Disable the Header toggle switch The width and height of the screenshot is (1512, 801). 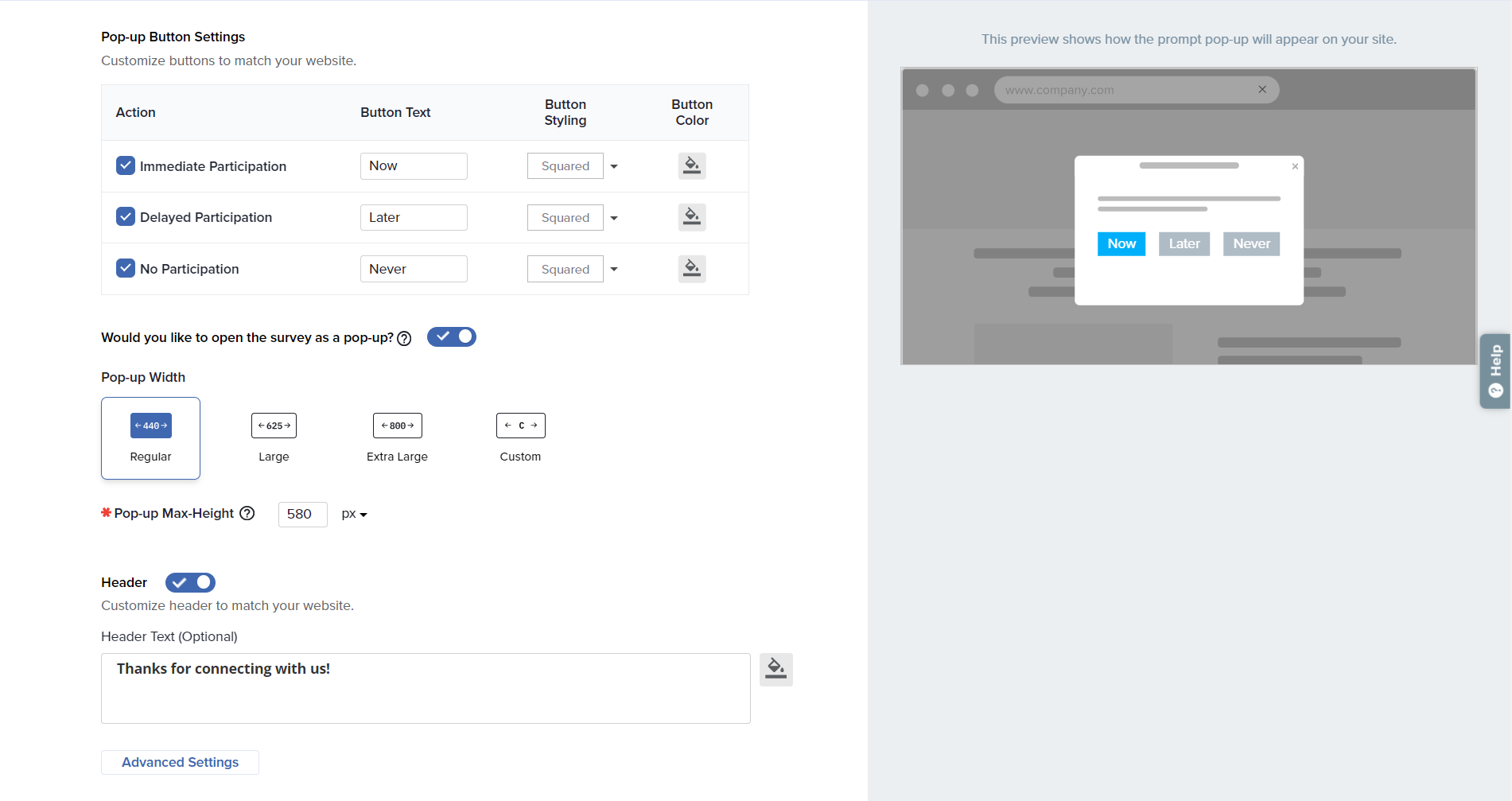(190, 582)
